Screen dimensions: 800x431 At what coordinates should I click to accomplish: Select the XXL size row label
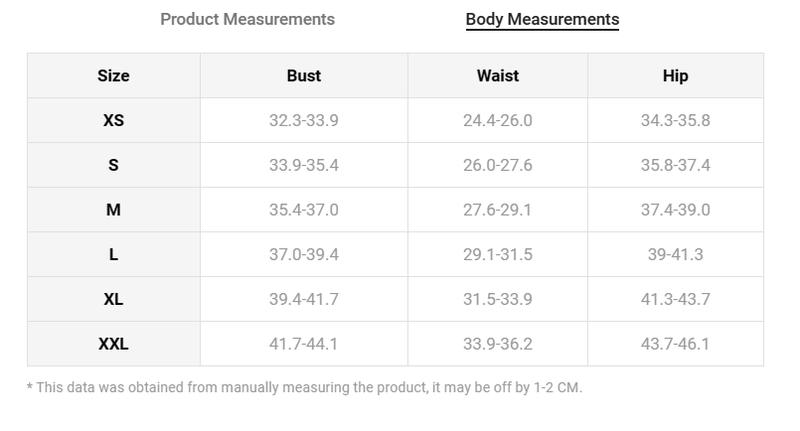113,344
